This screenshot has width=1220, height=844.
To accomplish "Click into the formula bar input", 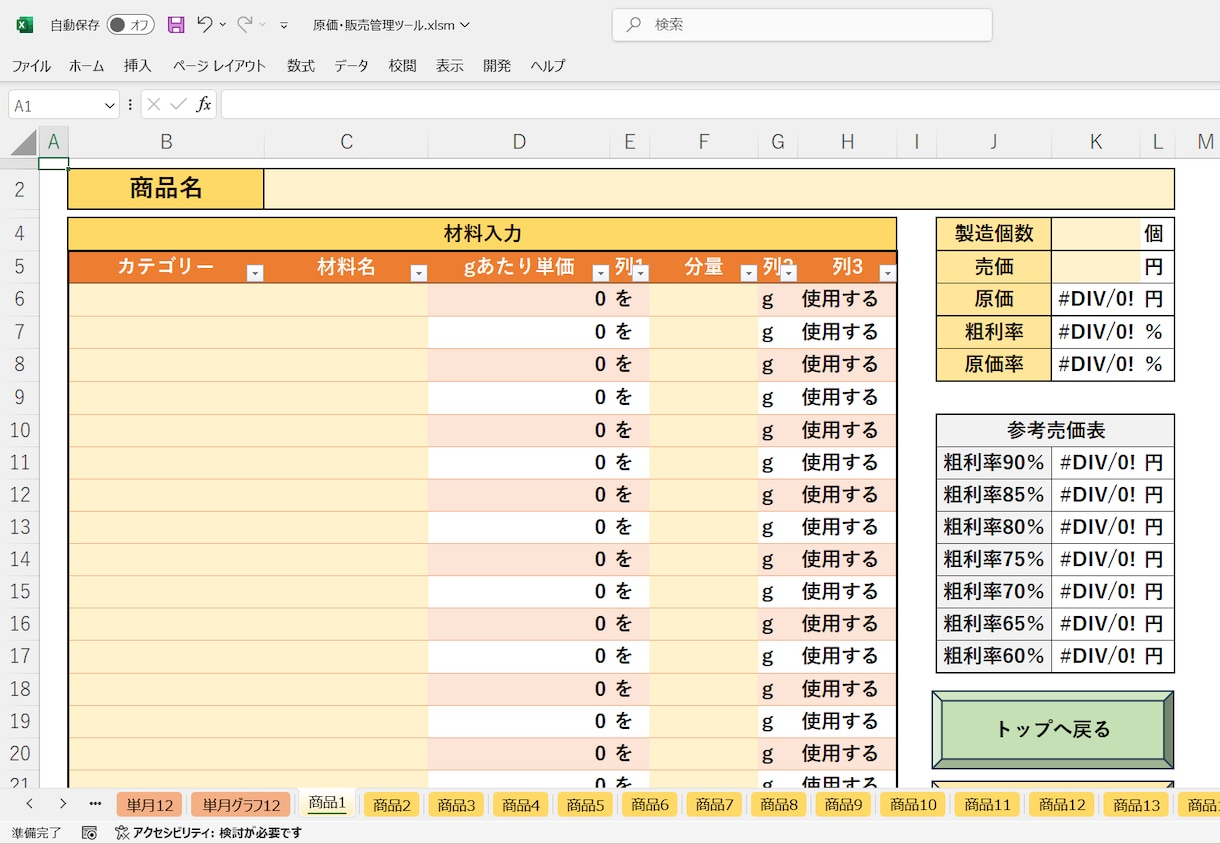I will 720,104.
